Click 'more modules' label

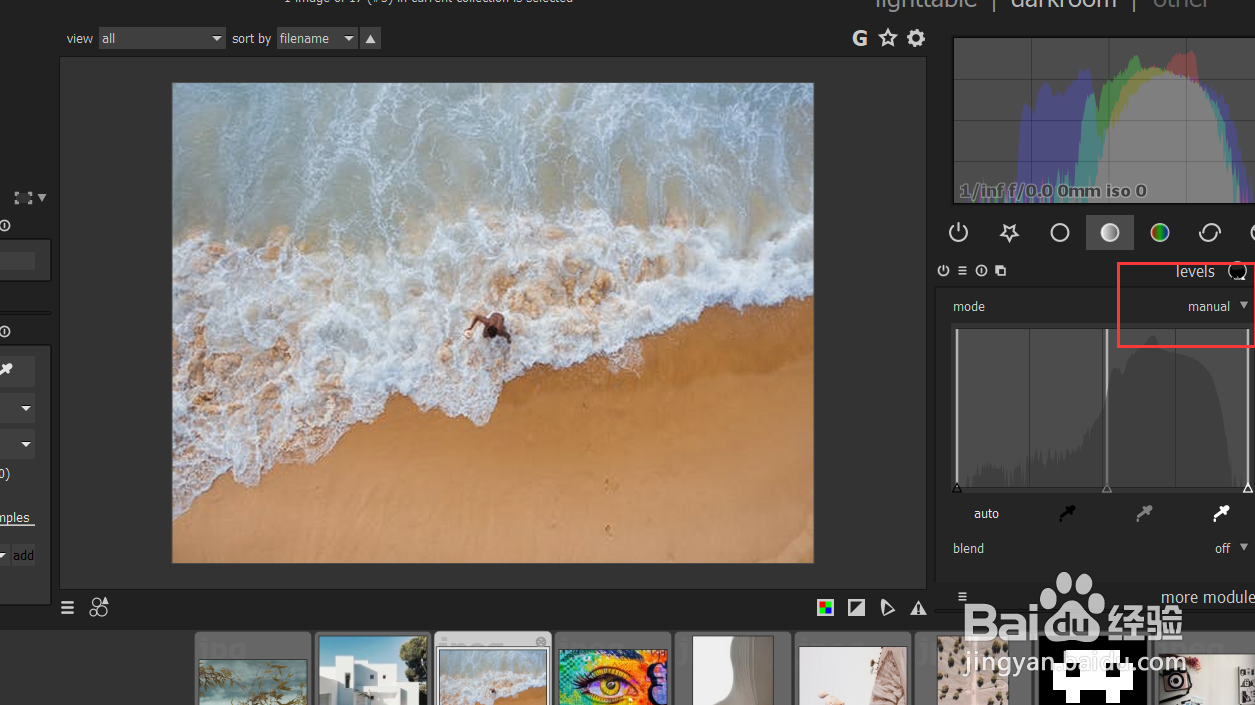click(1207, 597)
